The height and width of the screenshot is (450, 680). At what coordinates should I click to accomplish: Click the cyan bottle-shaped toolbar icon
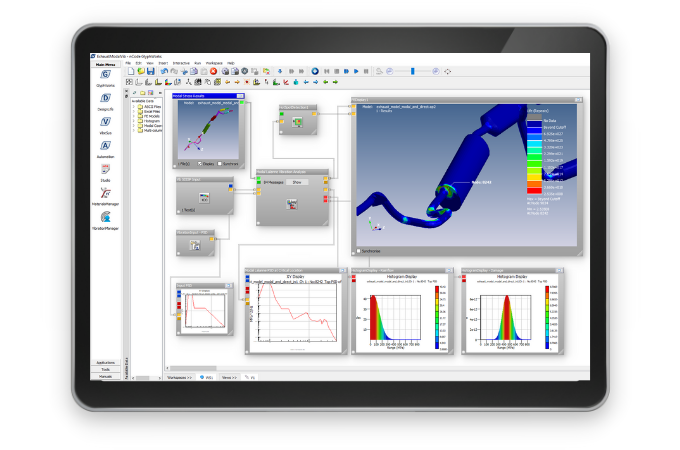click(296, 82)
